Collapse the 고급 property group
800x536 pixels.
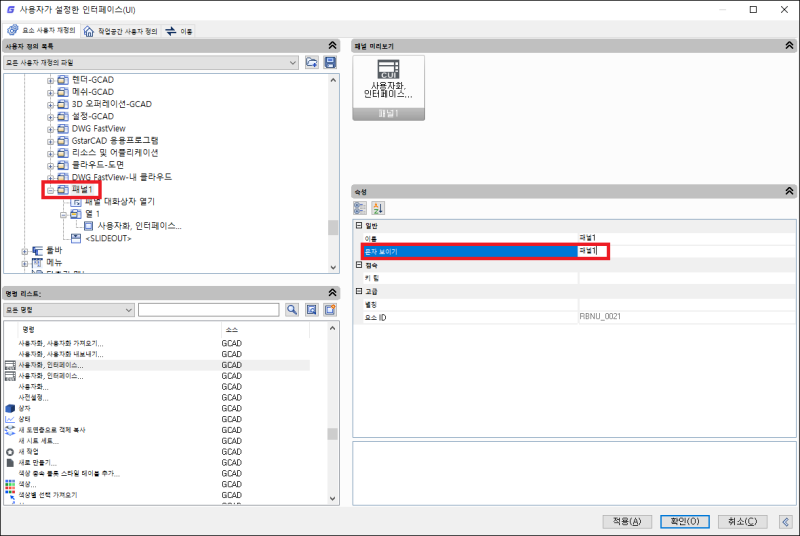pos(359,291)
